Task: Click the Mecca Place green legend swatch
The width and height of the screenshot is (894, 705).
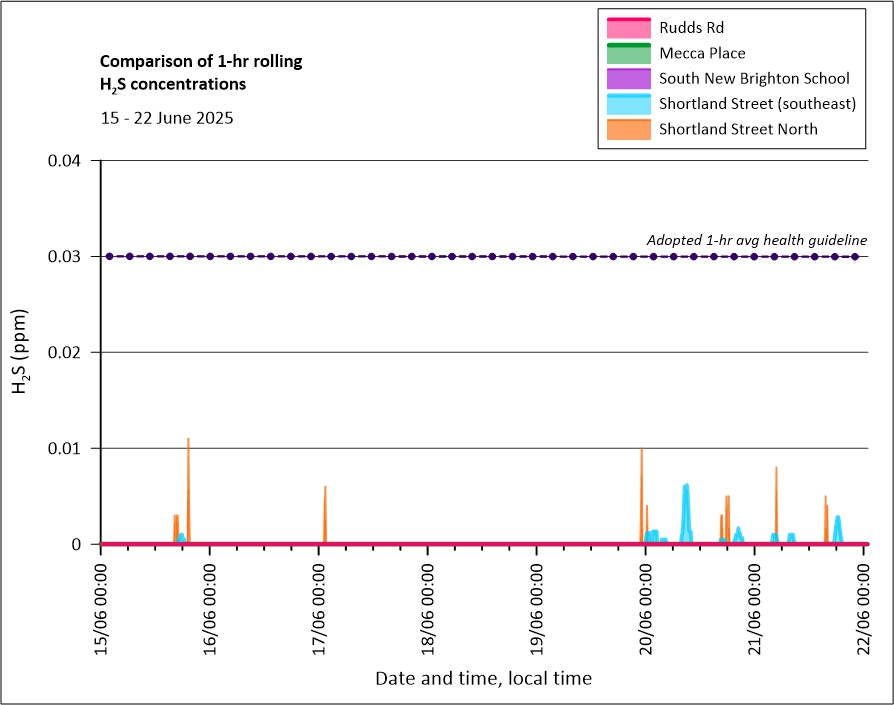Action: [x=627, y=53]
